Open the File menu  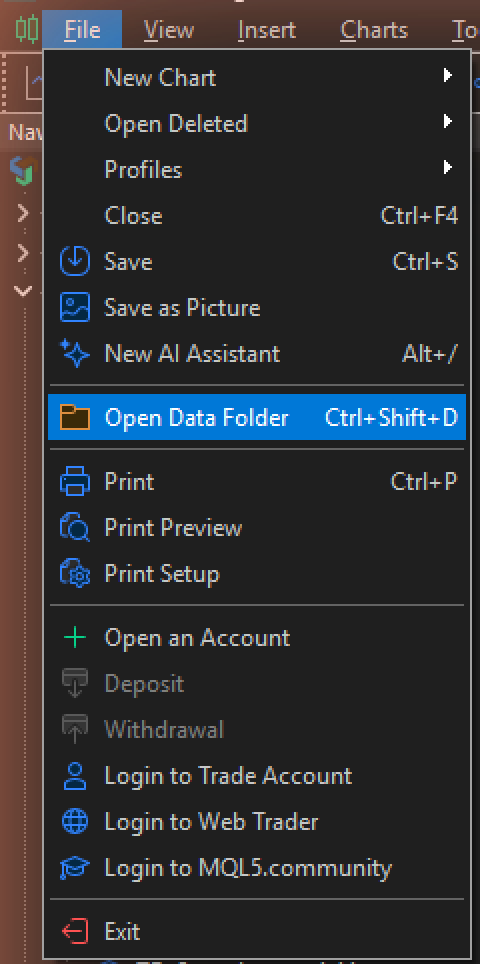82,30
